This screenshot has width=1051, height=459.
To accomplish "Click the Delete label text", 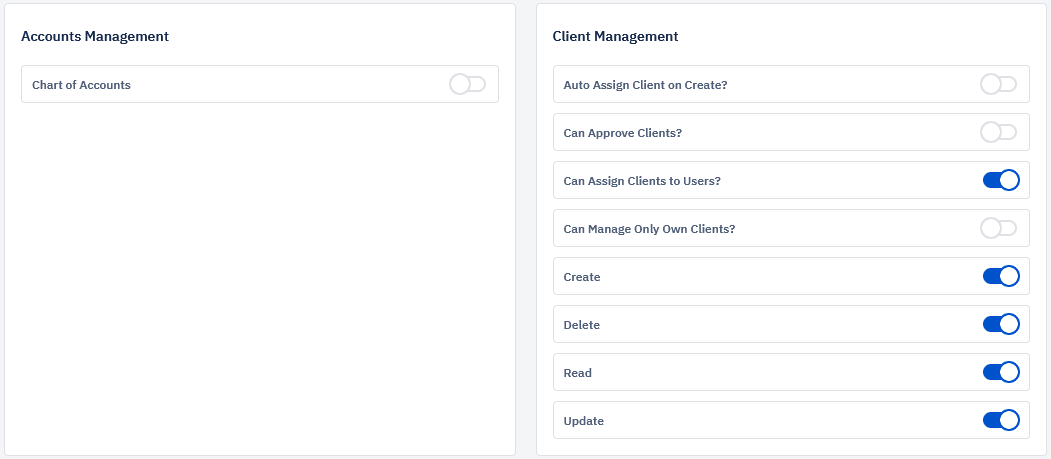I will tap(582, 325).
